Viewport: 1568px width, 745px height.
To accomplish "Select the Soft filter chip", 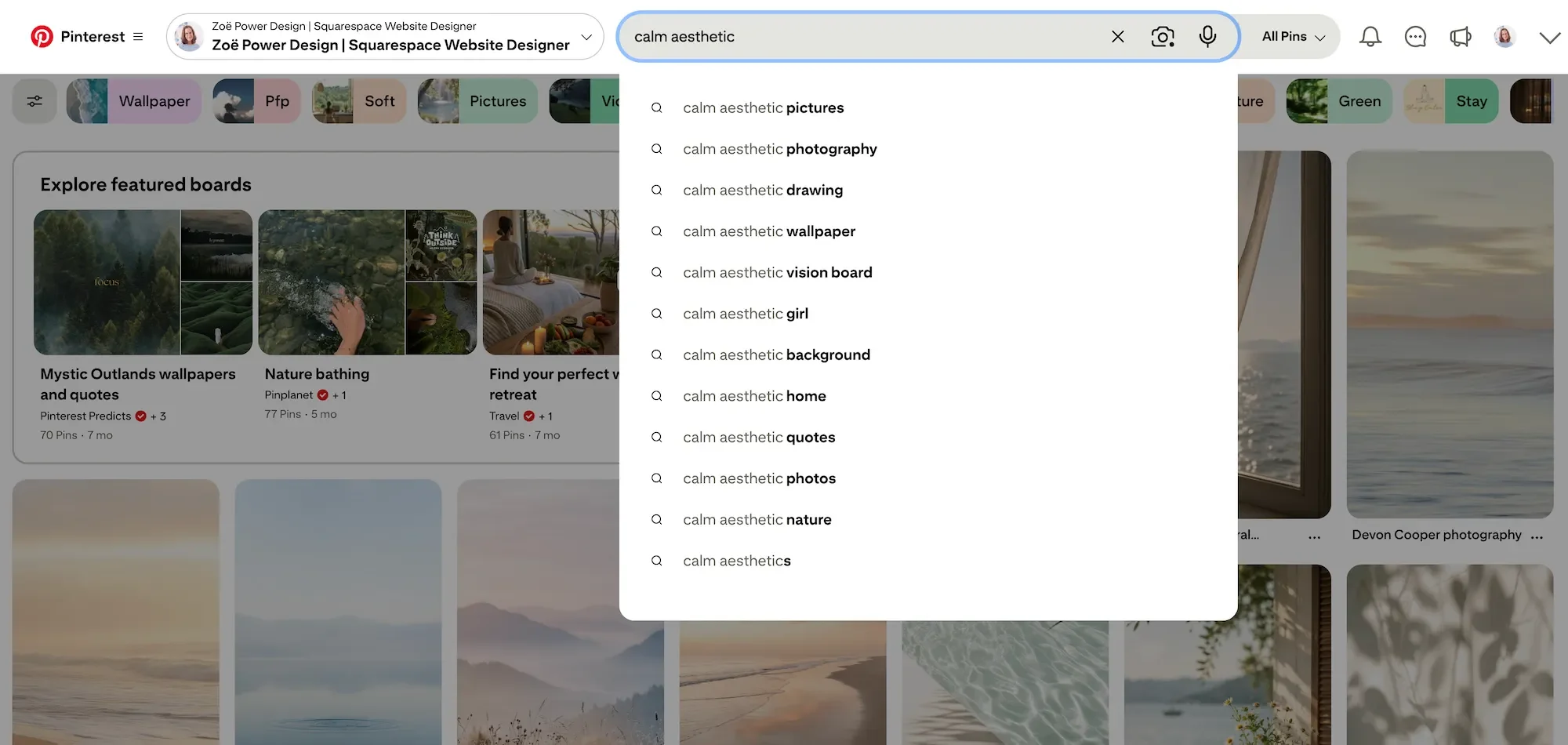I will 359,101.
